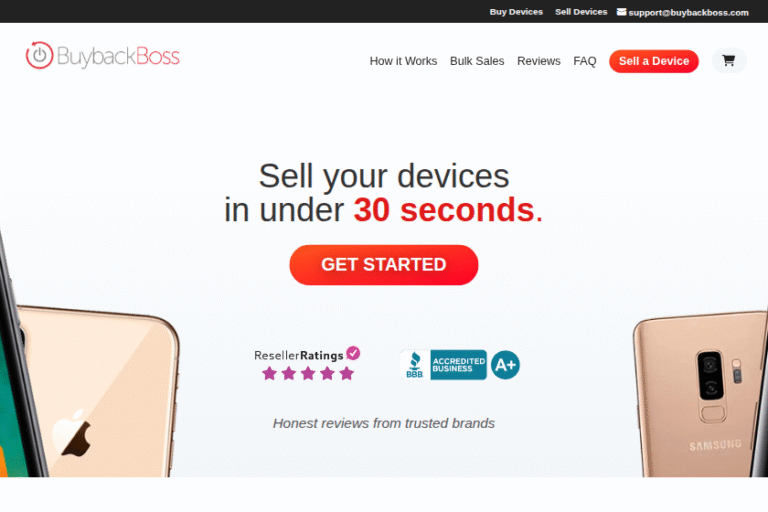Click the BBB torch logo badge
768x512 pixels.
415,365
